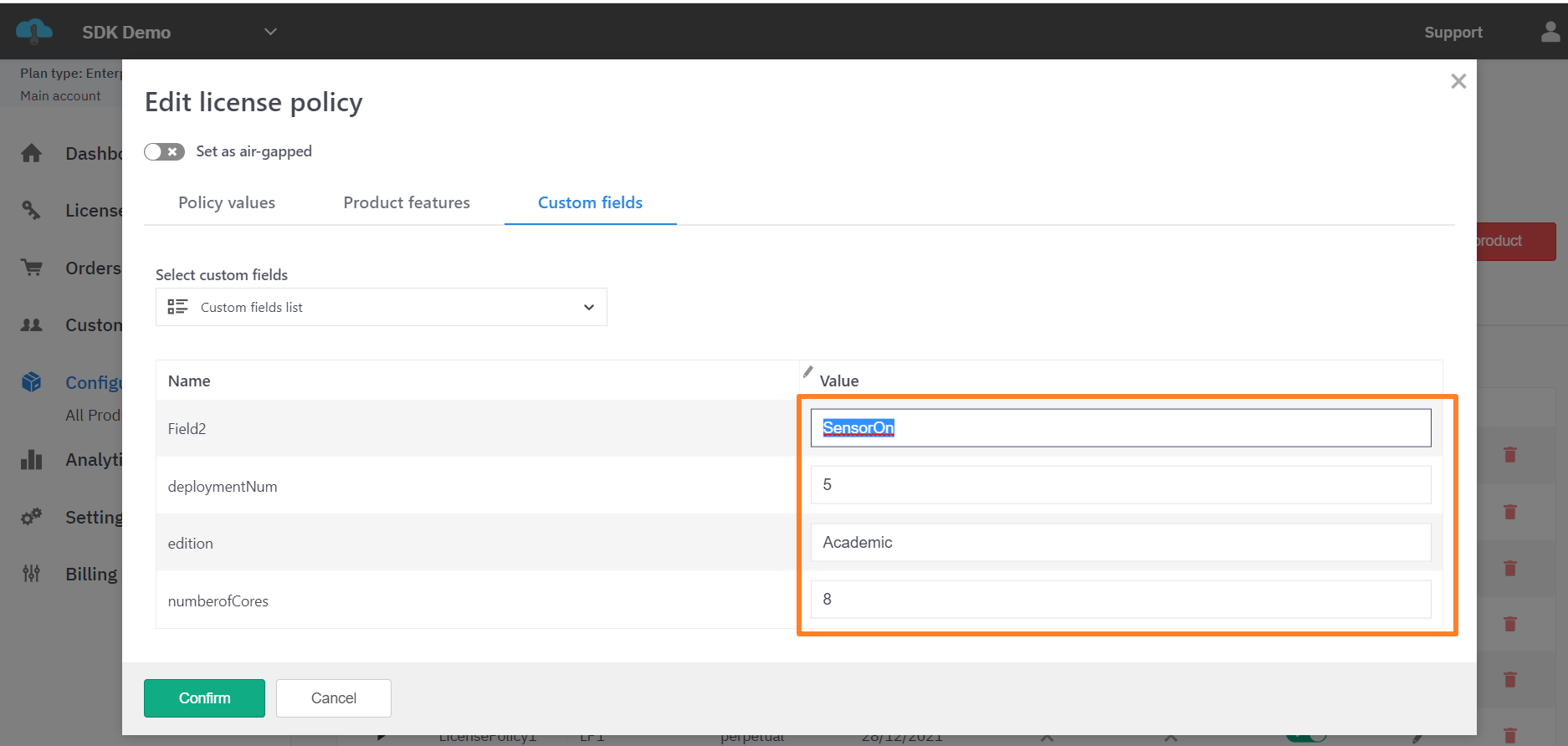1568x746 pixels.
Task: Click the Customers people icon
Action: [x=32, y=325]
